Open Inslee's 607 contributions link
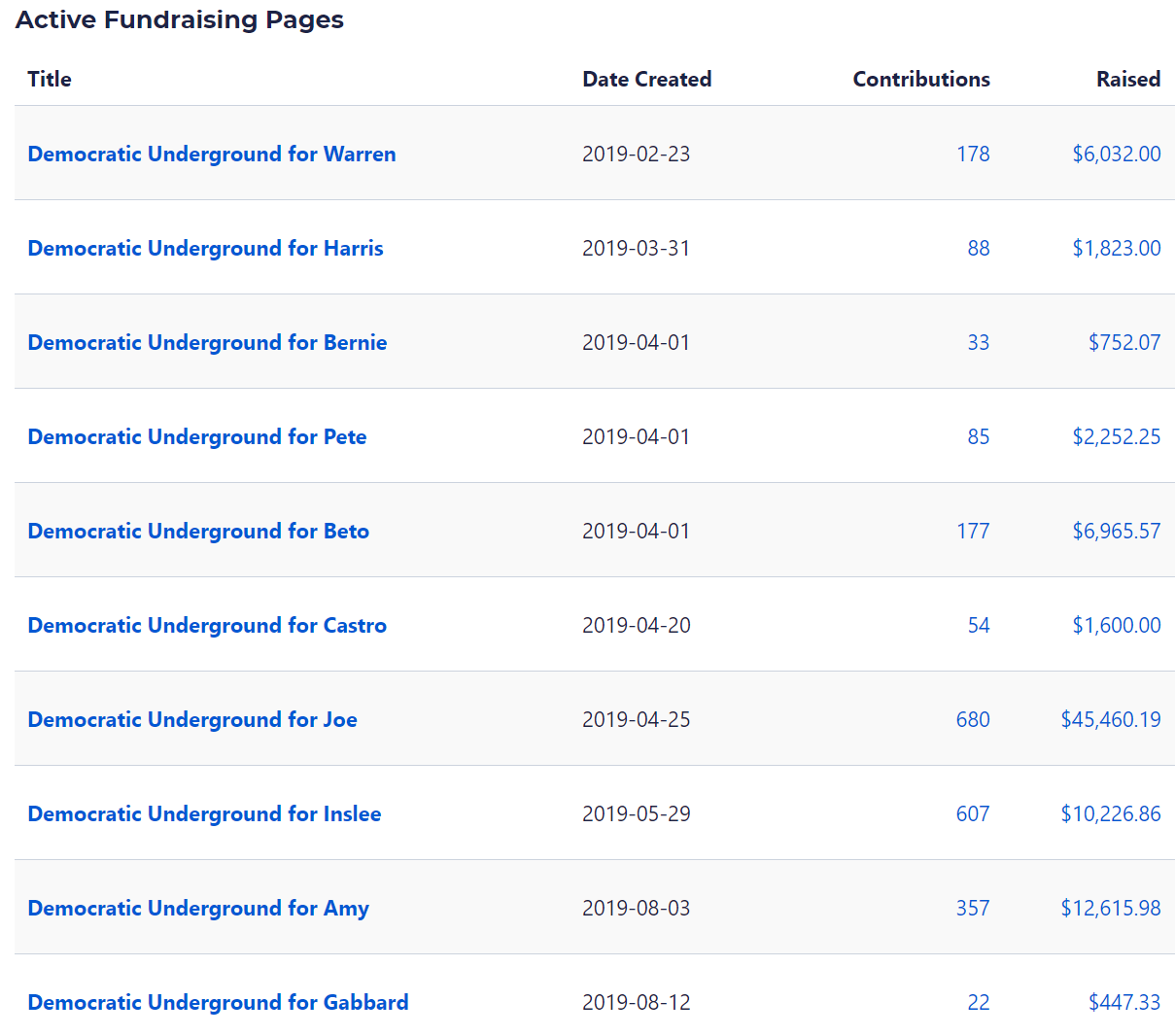Viewport: 1175px width, 1036px height. [x=973, y=813]
